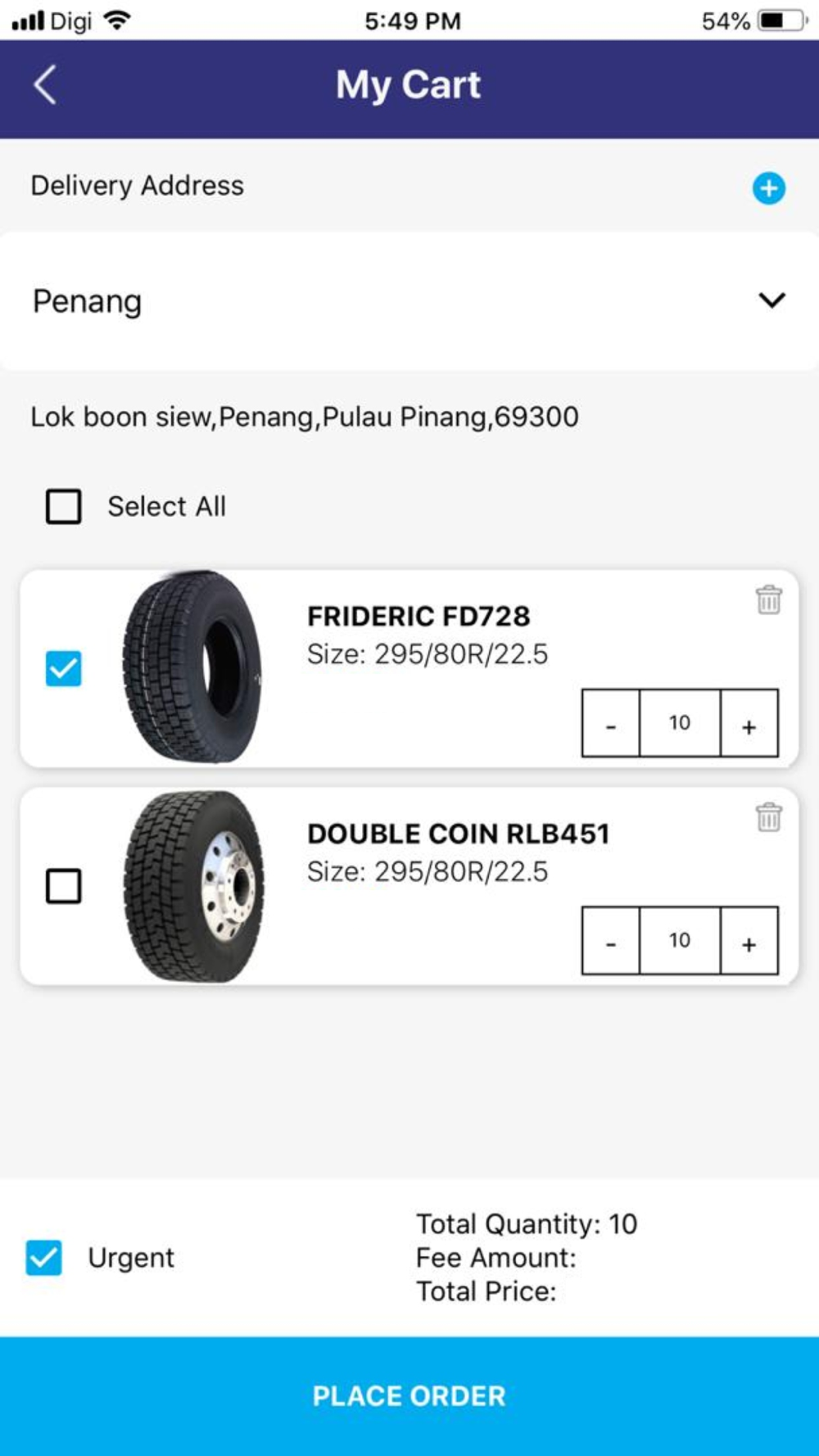Check the Select All checkbox
819x1456 pixels.
coord(64,506)
